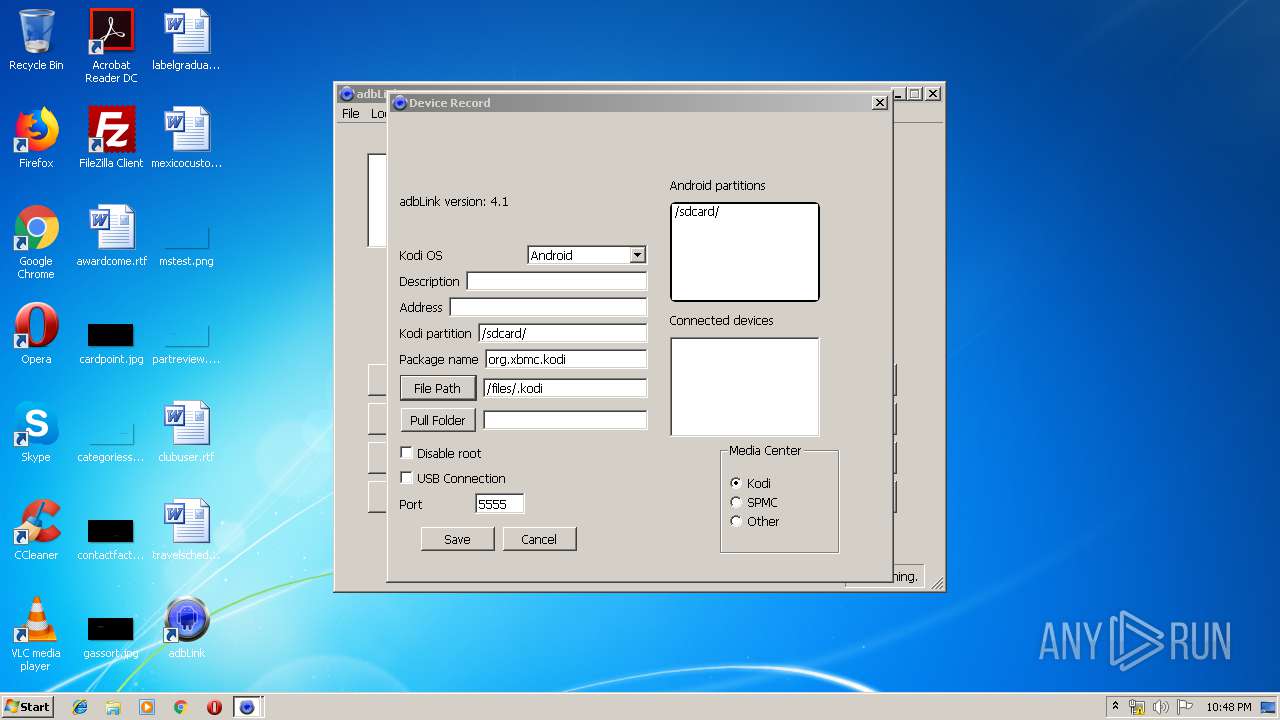Image resolution: width=1280 pixels, height=720 pixels.
Task: Open the adbLink desktop shortcut
Action: [x=186, y=628]
